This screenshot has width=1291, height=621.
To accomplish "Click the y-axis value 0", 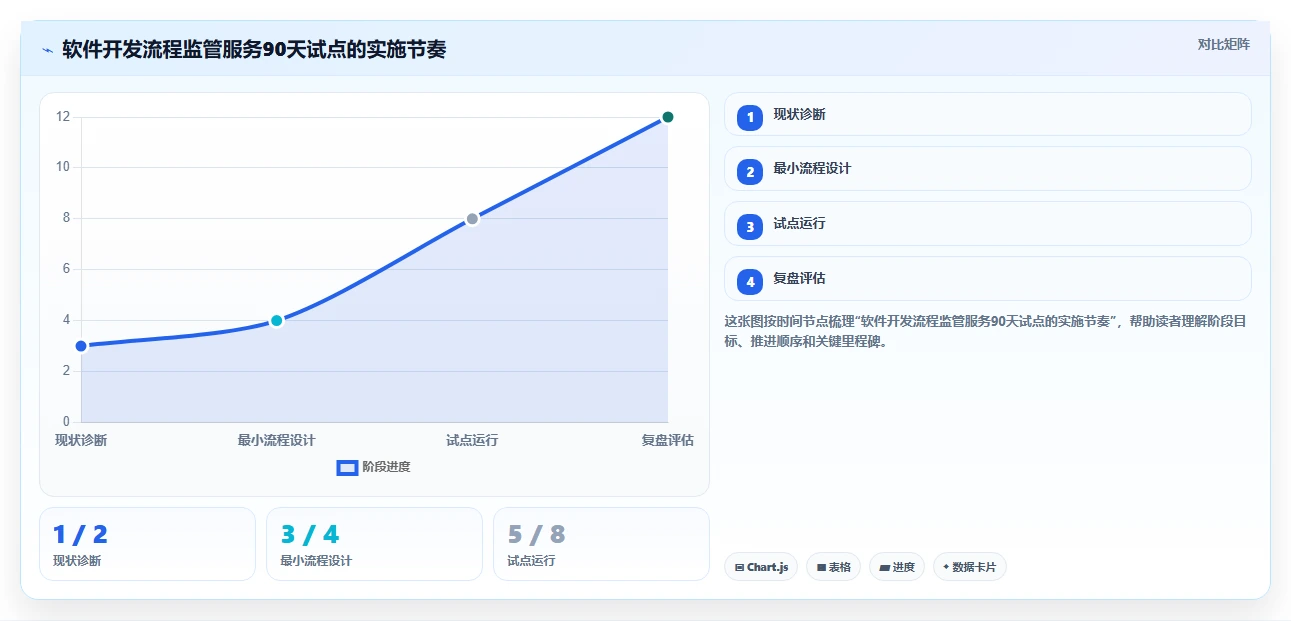I will point(66,422).
